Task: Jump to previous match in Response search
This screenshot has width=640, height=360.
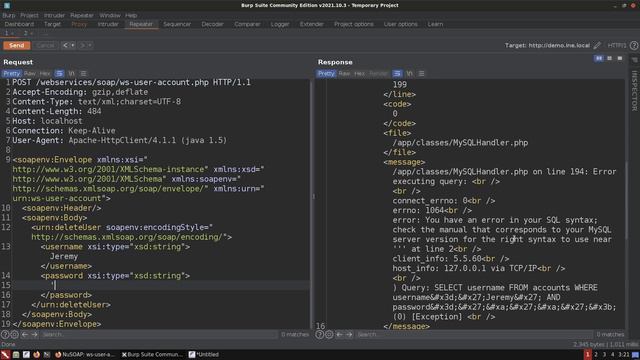Action: click(340, 335)
